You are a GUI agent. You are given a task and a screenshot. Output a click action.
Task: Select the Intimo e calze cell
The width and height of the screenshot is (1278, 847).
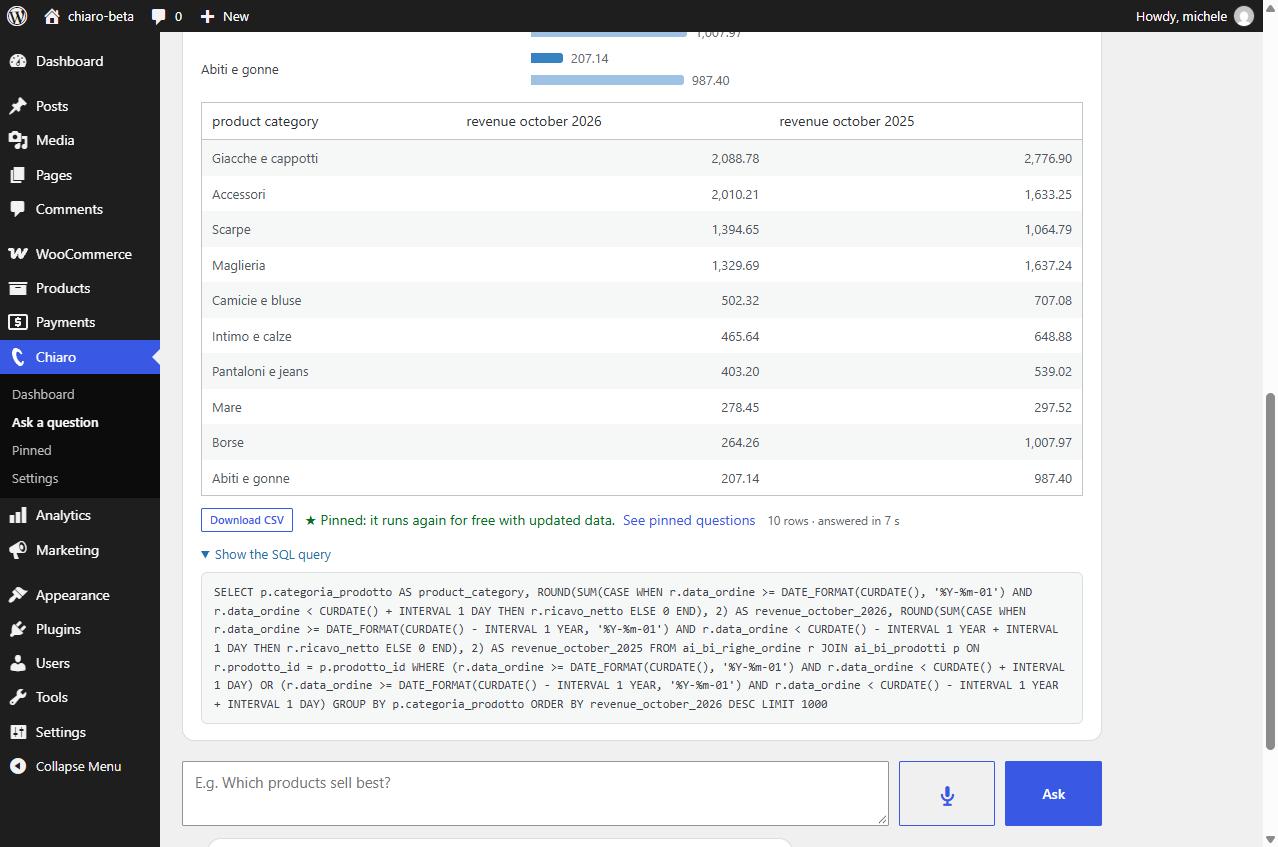[x=252, y=336]
